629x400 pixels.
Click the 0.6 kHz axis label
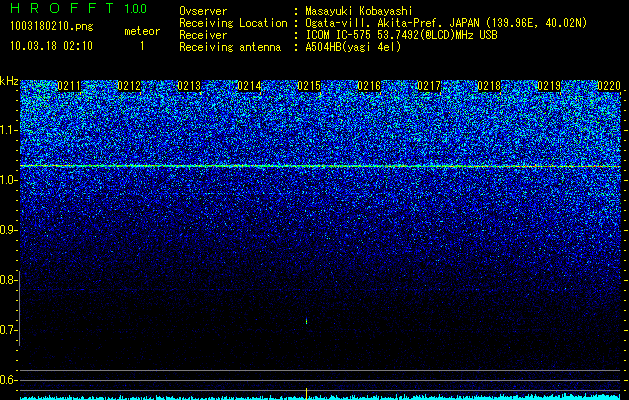(x=8, y=380)
